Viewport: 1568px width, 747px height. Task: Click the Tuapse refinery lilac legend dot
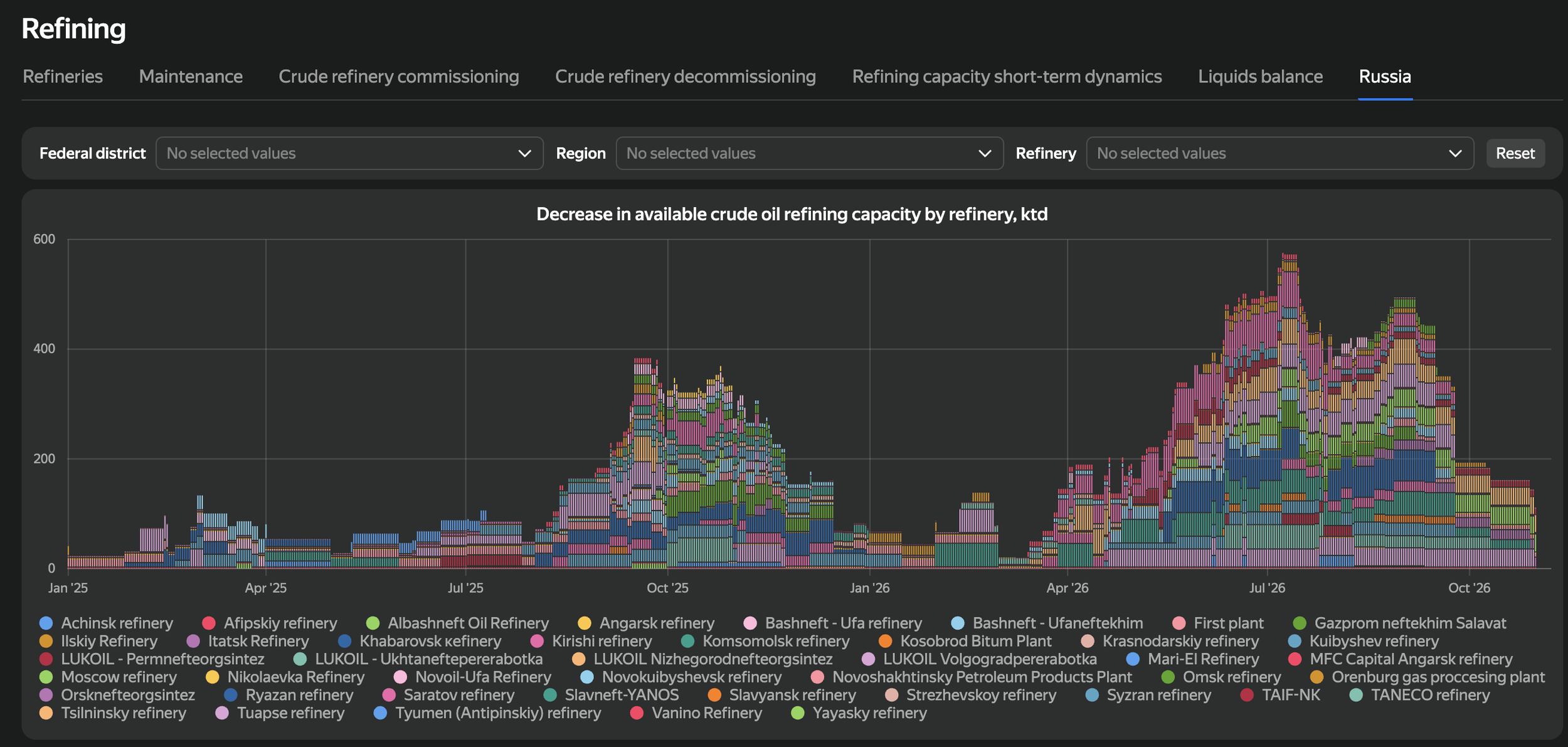tap(222, 713)
